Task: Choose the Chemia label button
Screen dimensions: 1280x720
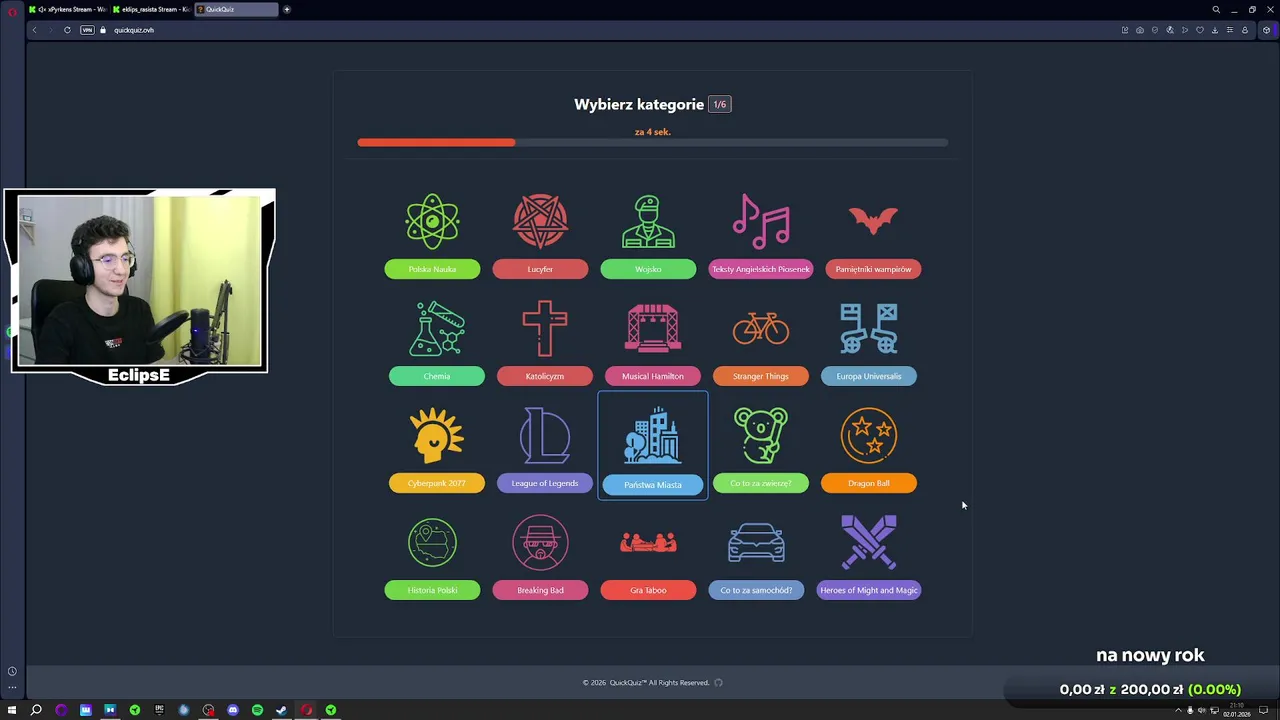Action: coord(437,376)
